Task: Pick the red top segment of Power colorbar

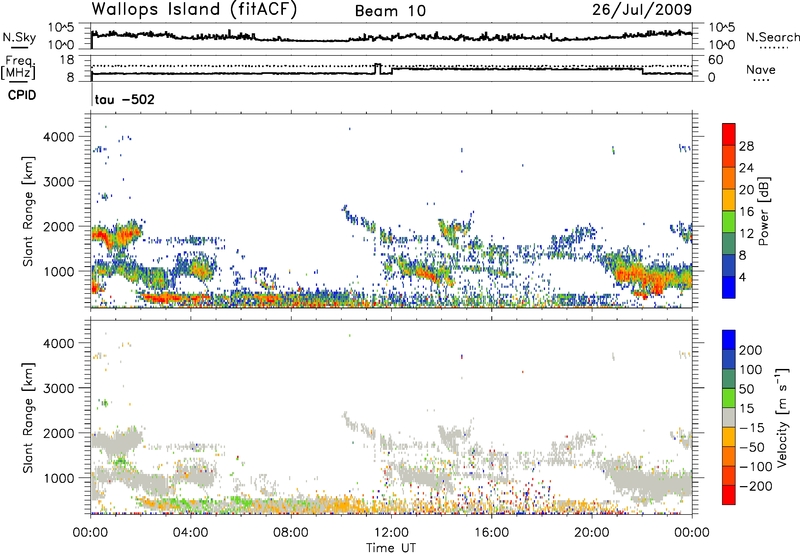Action: tap(729, 134)
